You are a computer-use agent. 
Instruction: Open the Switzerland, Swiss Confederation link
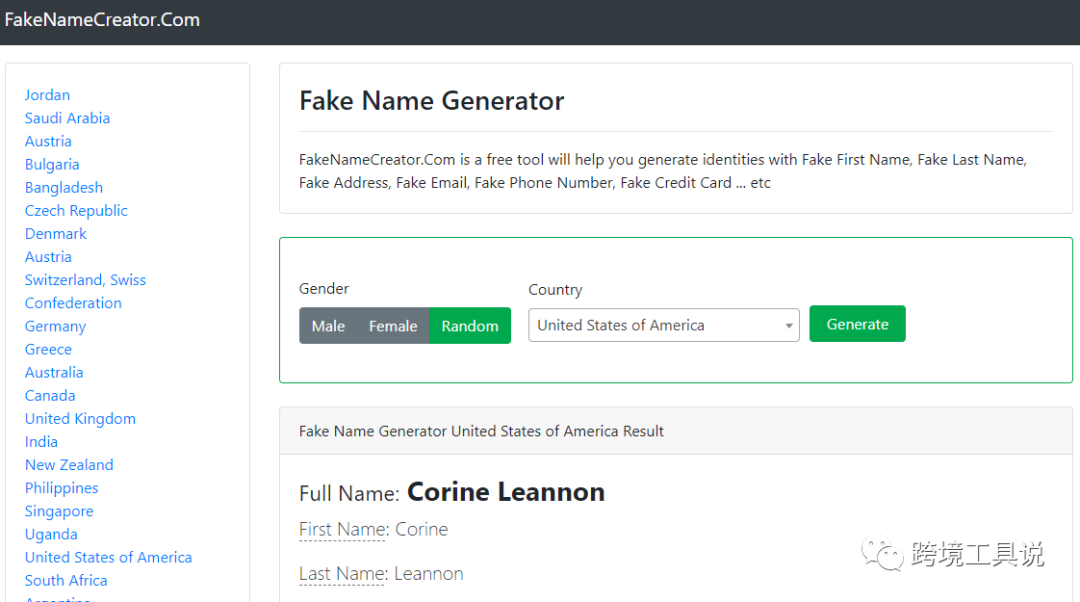point(85,280)
